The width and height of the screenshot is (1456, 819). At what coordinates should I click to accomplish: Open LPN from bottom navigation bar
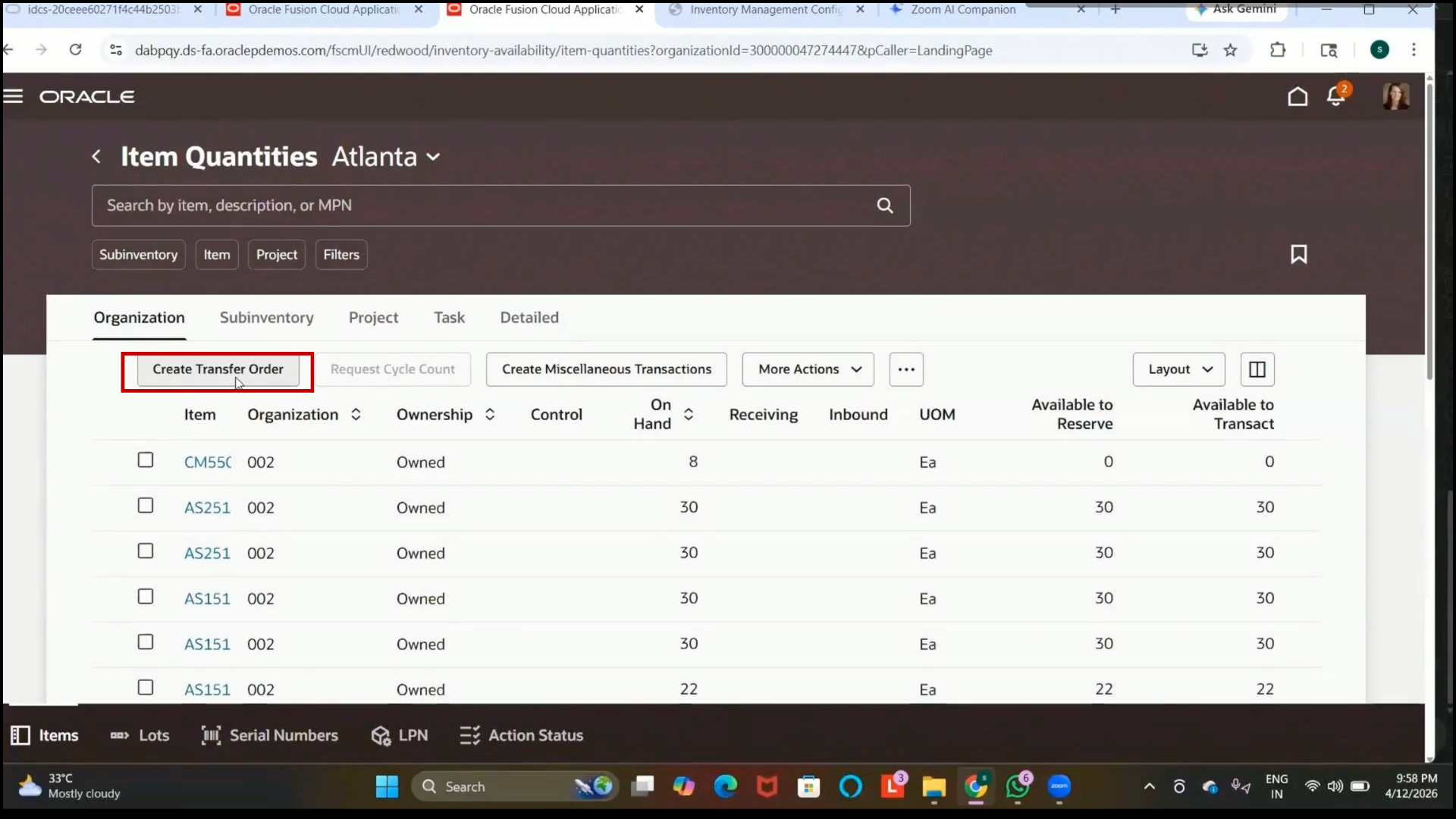click(x=400, y=736)
